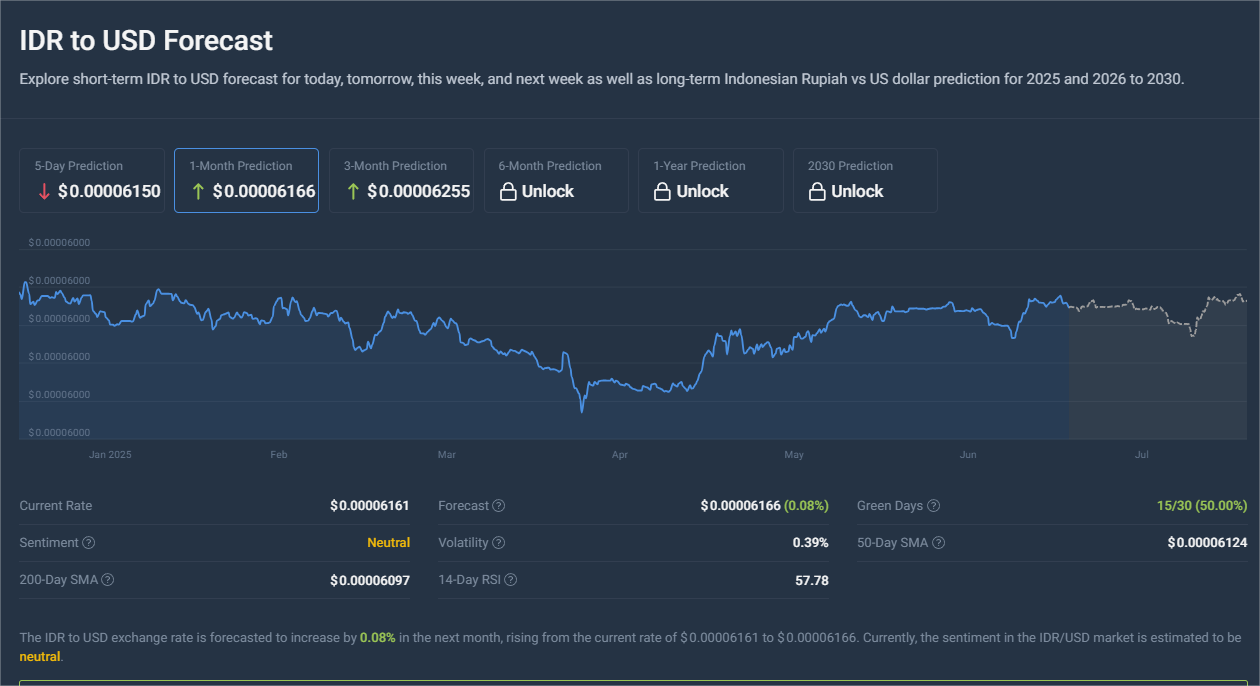1260x686 pixels.
Task: Unlock the 1-Year Prediction
Action: pyautogui.click(x=710, y=180)
